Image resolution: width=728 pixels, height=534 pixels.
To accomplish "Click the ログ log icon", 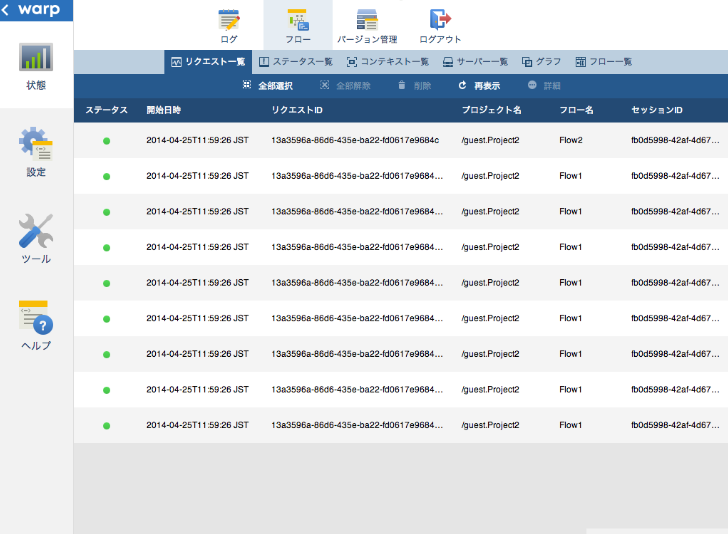I will (x=229, y=20).
